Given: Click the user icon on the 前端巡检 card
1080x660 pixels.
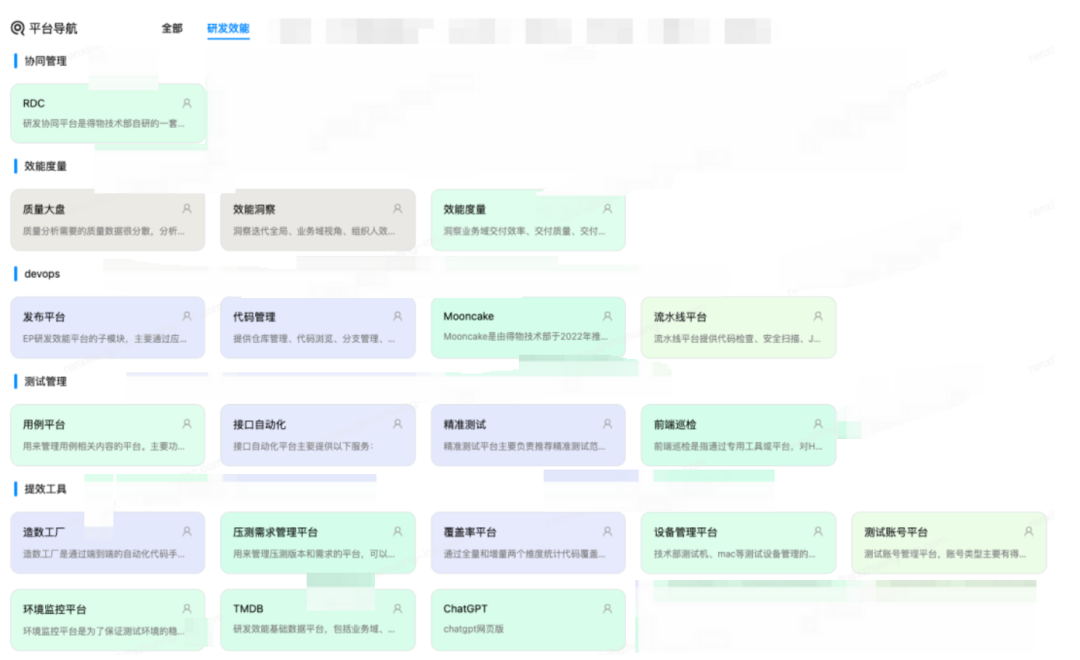Looking at the screenshot, I should [818, 424].
